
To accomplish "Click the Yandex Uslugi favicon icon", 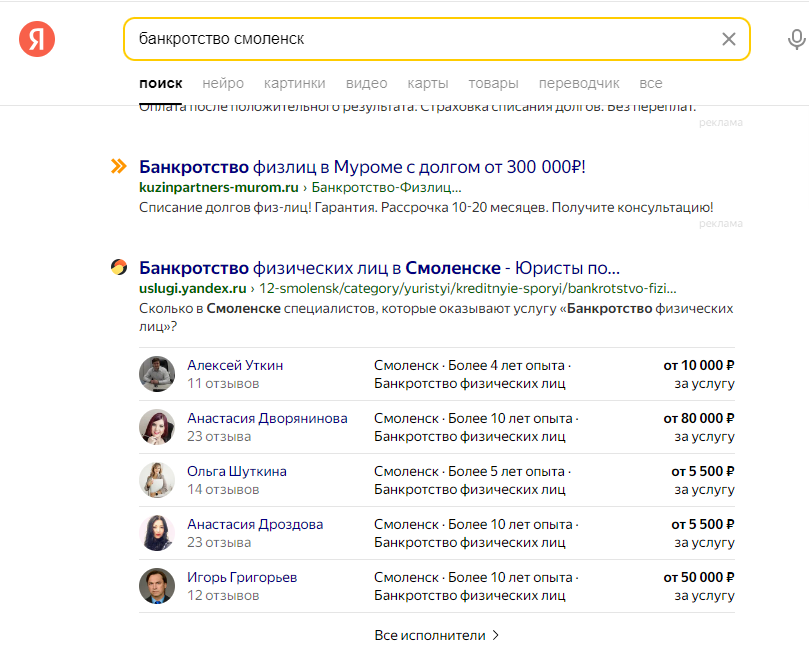I will pos(119,267).
